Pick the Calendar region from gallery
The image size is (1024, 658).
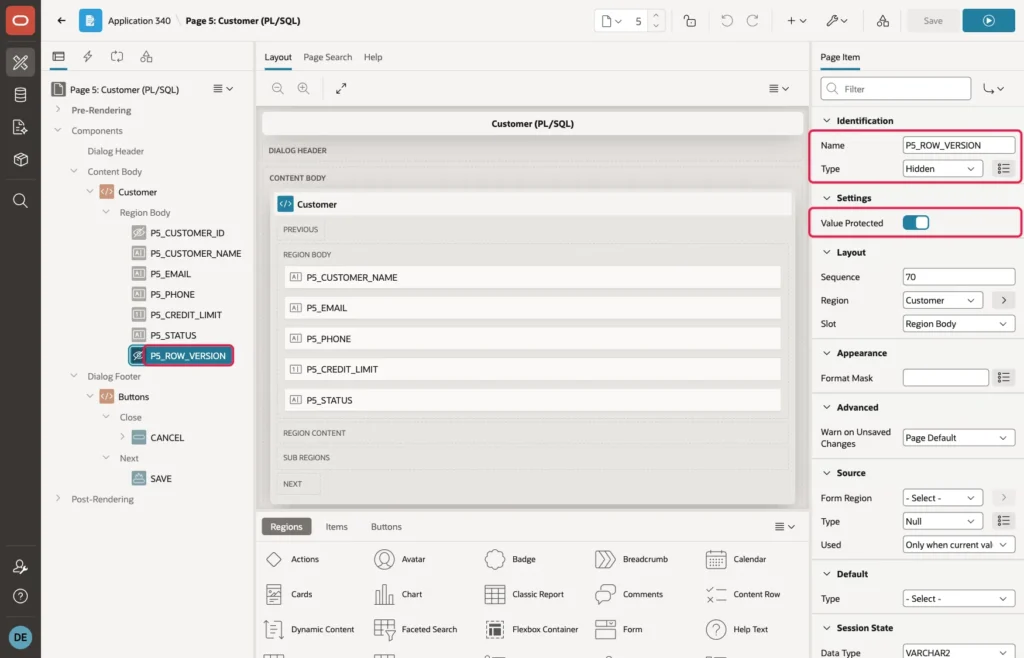(x=736, y=559)
